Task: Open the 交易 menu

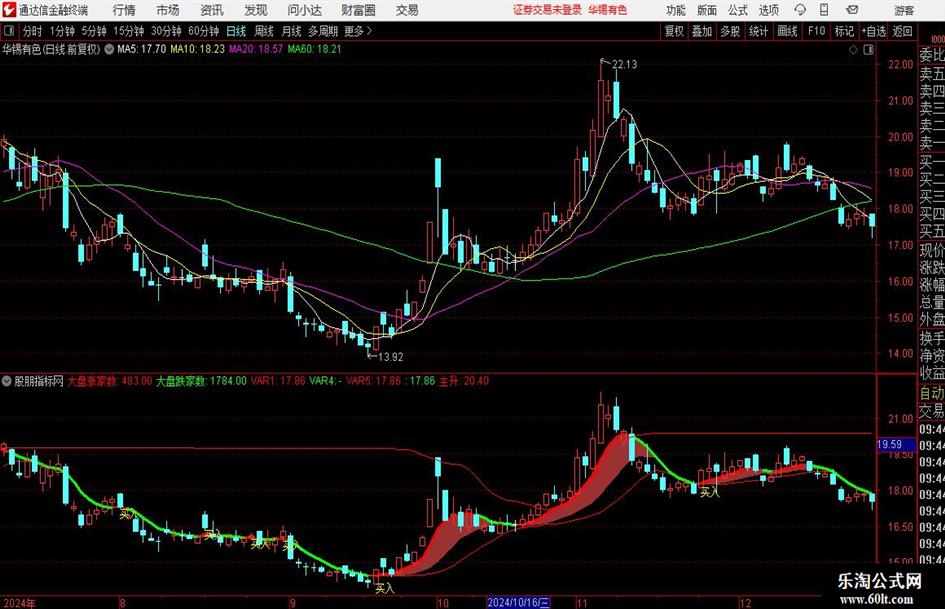Action: tap(407, 10)
